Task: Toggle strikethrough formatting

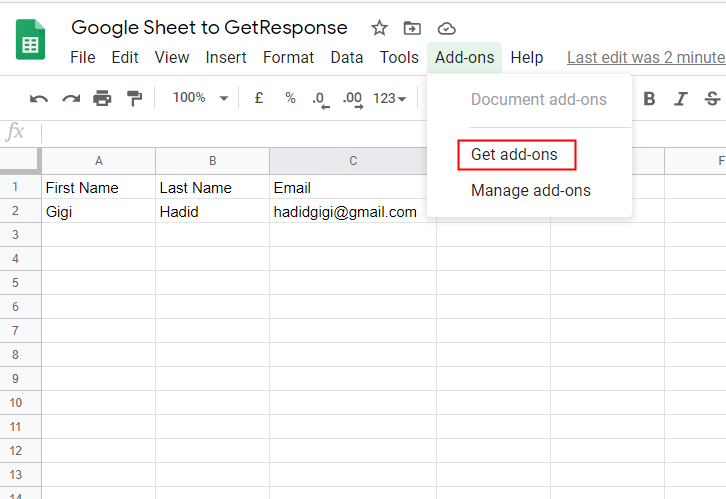Action: (712, 99)
